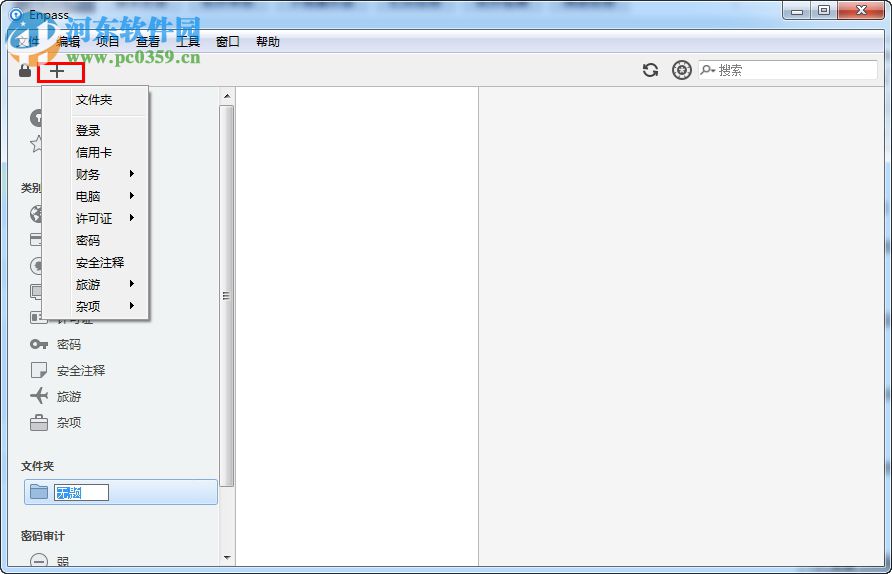This screenshot has height=574, width=892.
Task: Choose 信用卡 from the dropdown menu
Action: coord(94,152)
